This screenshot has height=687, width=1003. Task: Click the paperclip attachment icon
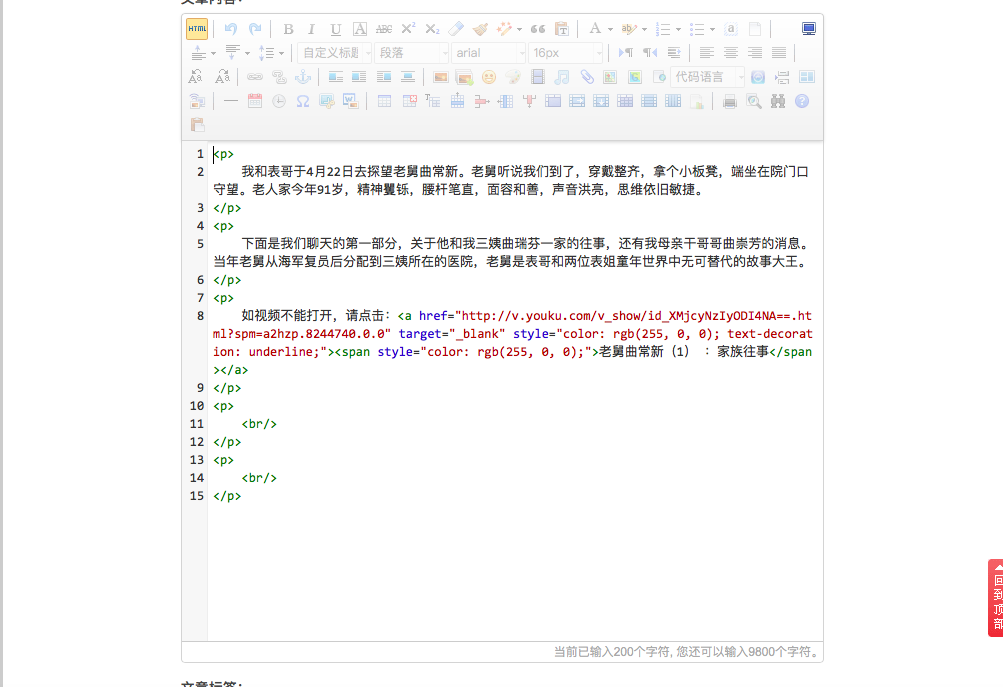(587, 77)
